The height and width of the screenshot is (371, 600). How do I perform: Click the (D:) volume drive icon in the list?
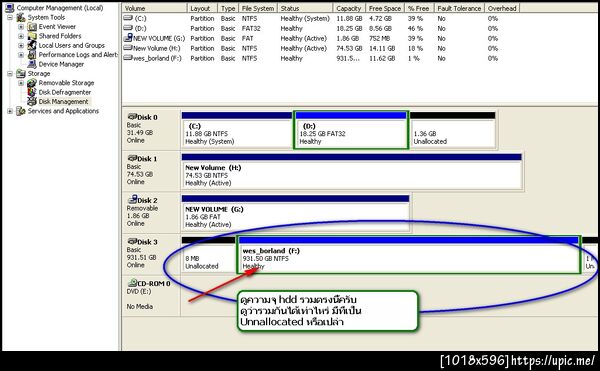pyautogui.click(x=128, y=28)
